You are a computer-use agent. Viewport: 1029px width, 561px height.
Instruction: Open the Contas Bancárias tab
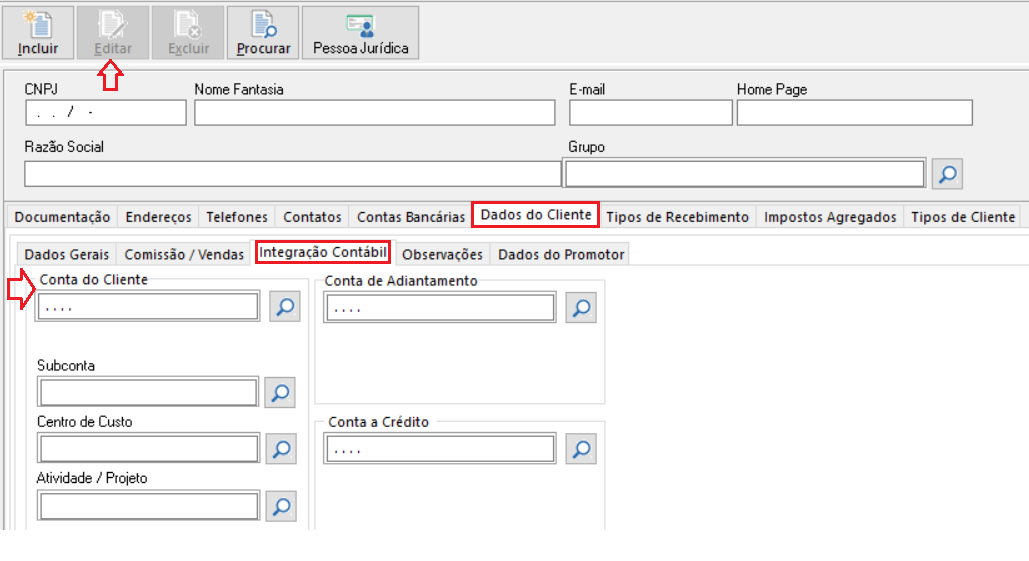pyautogui.click(x=411, y=217)
